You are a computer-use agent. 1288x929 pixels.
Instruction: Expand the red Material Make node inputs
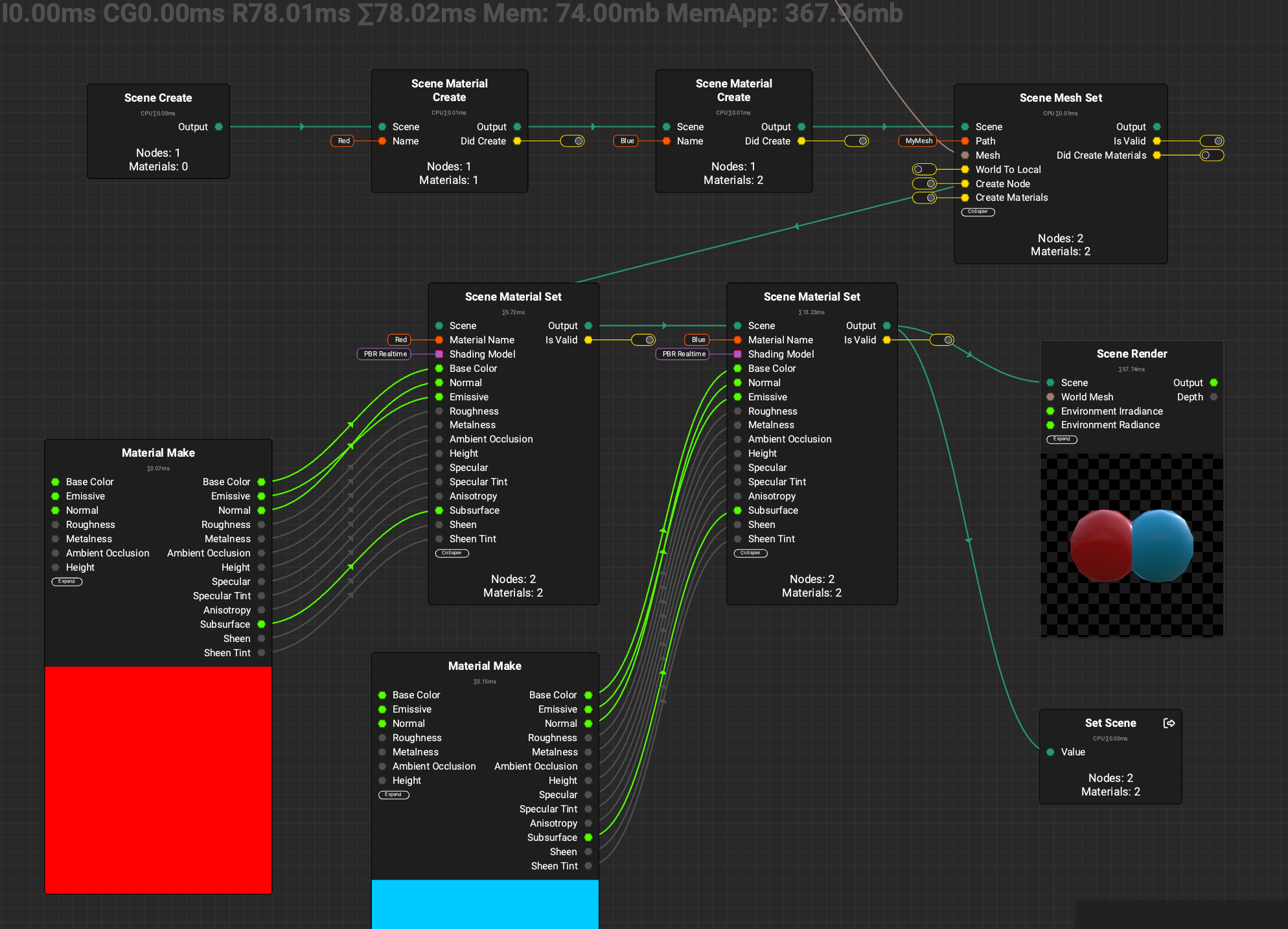(67, 582)
